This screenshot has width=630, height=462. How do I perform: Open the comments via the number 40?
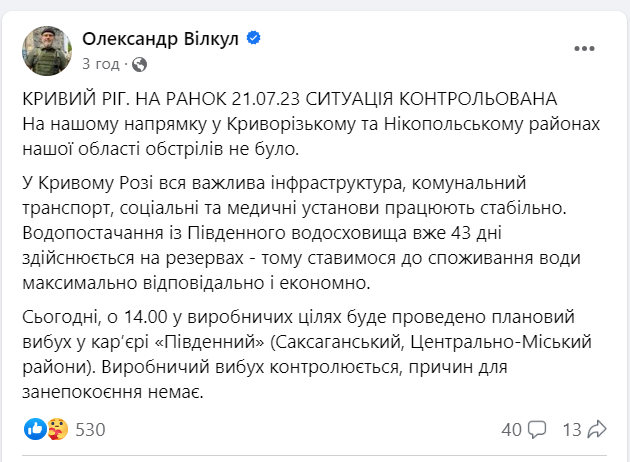(511, 430)
